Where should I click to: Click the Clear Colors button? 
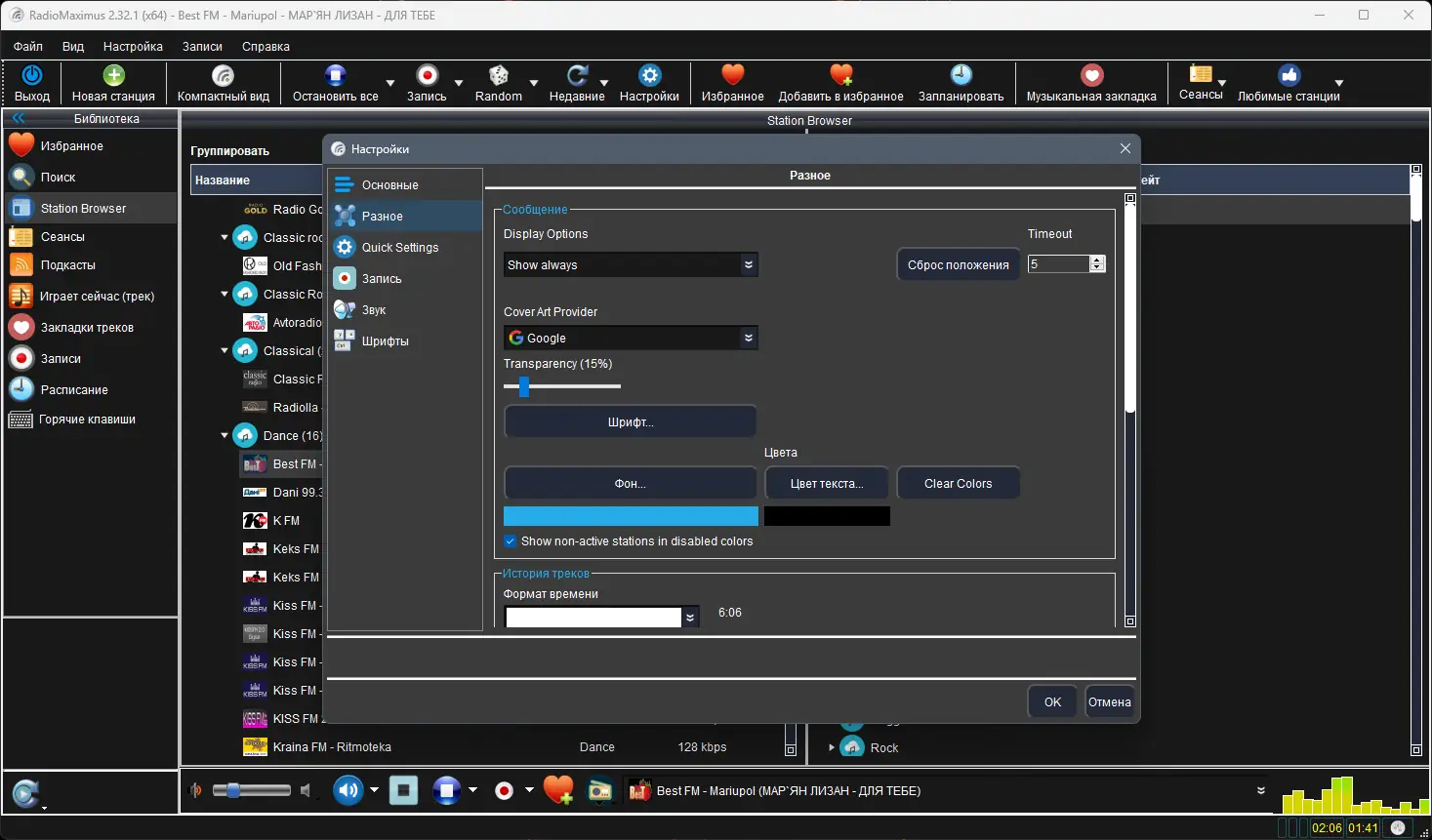[958, 482]
